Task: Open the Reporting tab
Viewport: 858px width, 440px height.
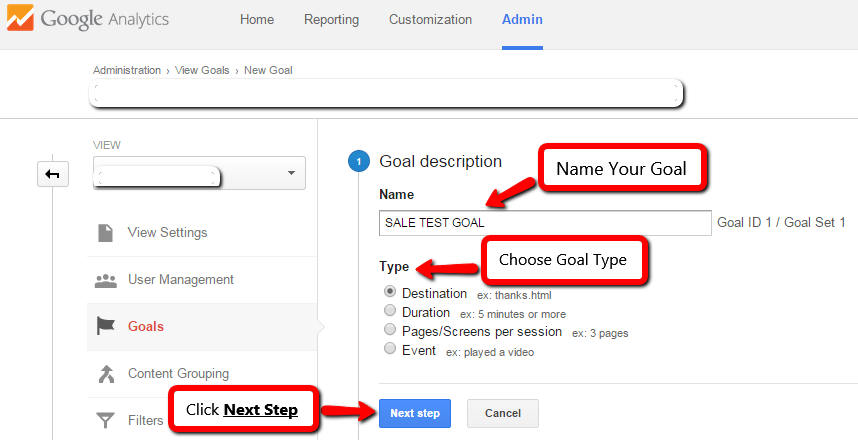Action: click(x=332, y=20)
